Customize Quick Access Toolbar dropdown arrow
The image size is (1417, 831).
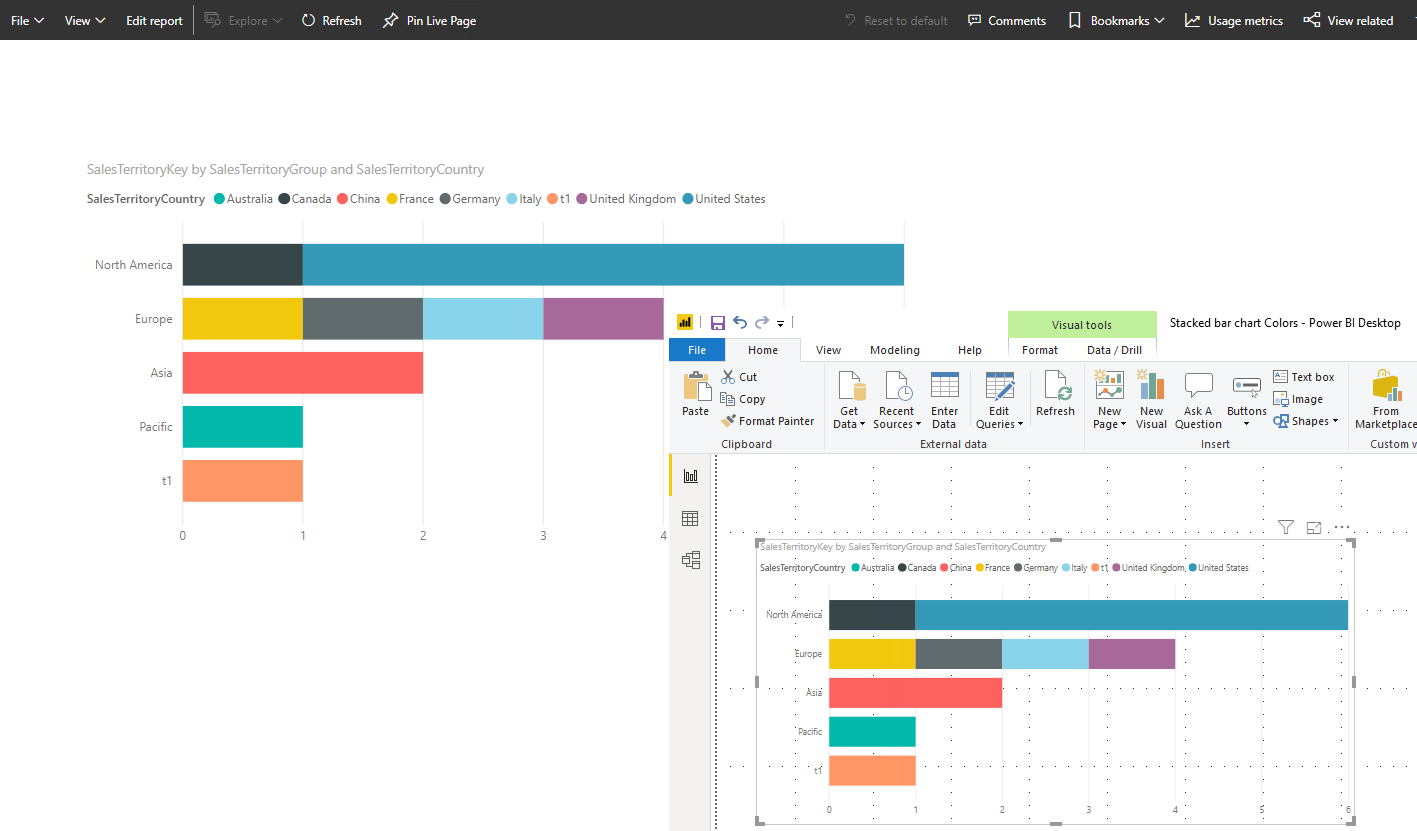[780, 323]
